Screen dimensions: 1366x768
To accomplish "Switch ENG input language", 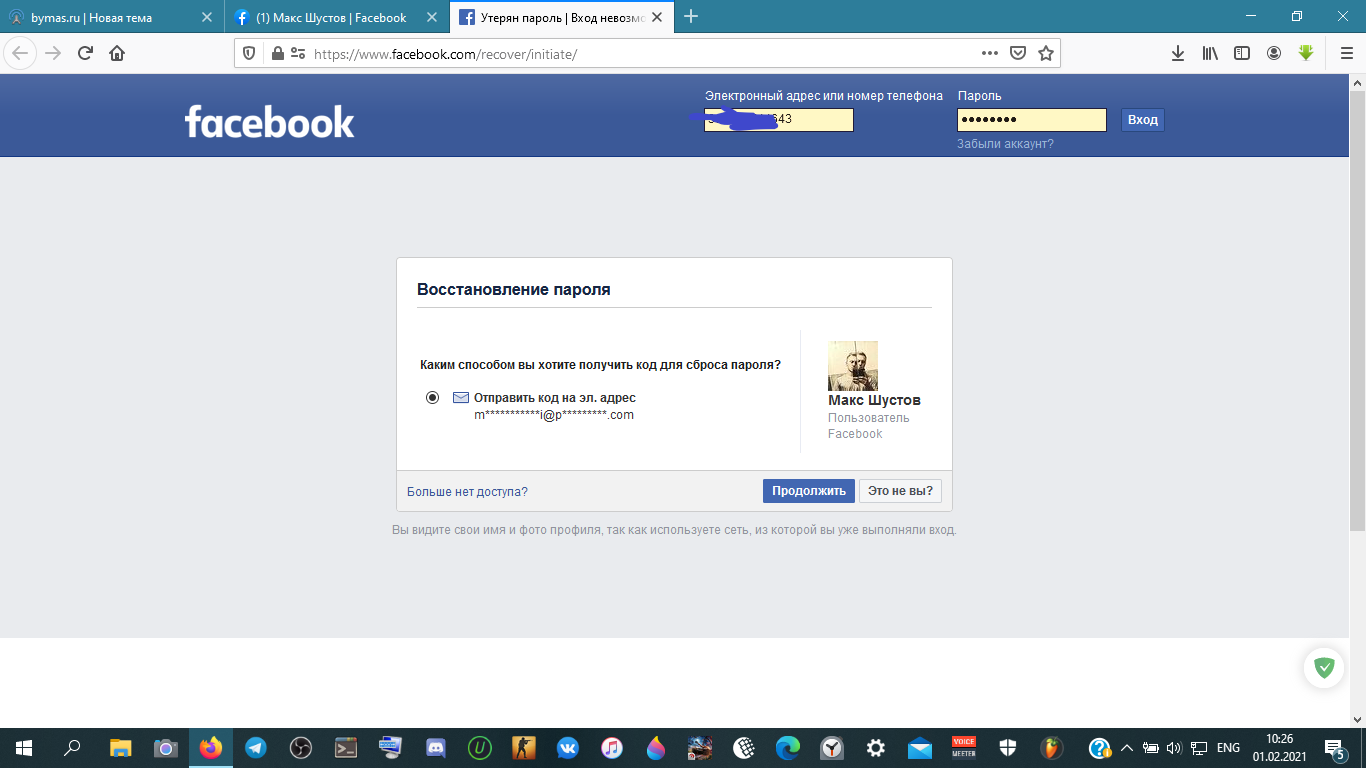I will [1228, 748].
